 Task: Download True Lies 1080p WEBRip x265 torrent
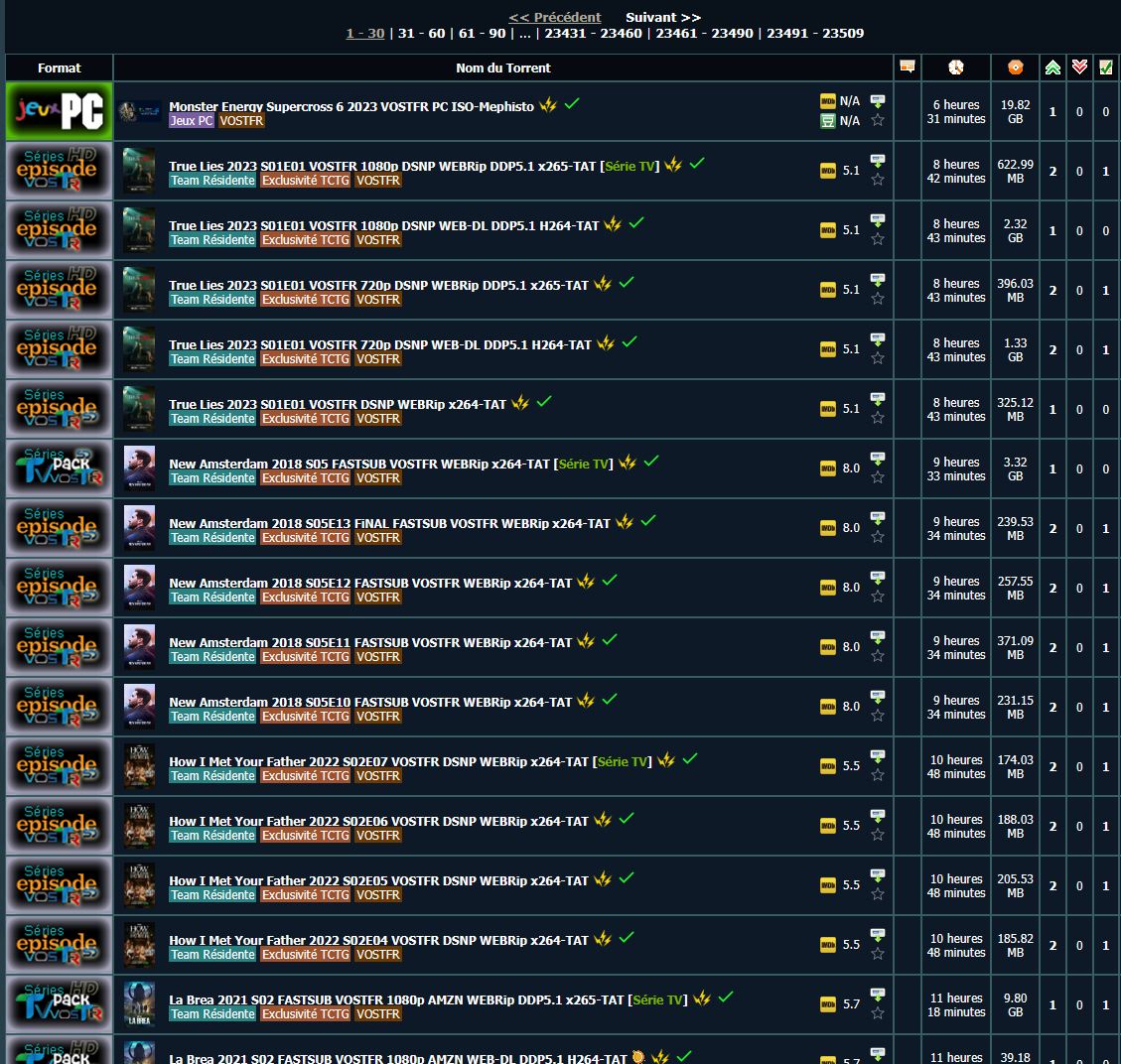pos(877,160)
